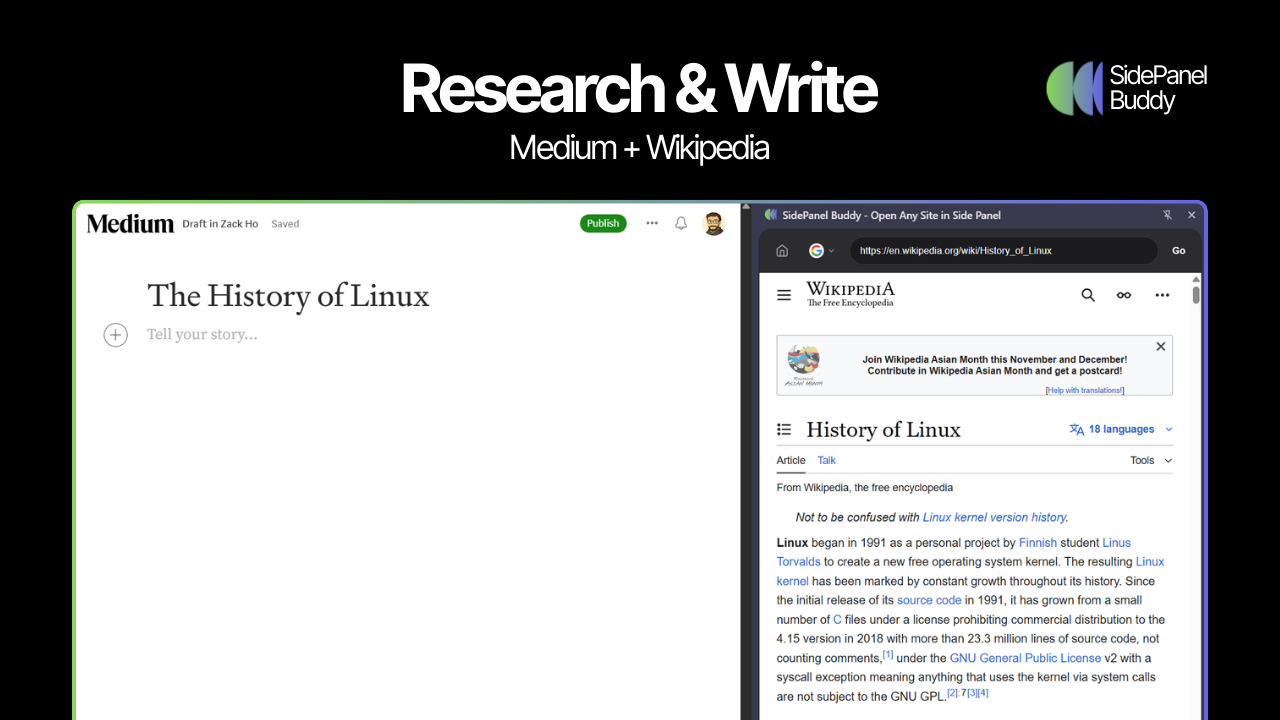Click the Wikipedia URL address field
Viewport: 1280px width, 720px height.
[1003, 251]
